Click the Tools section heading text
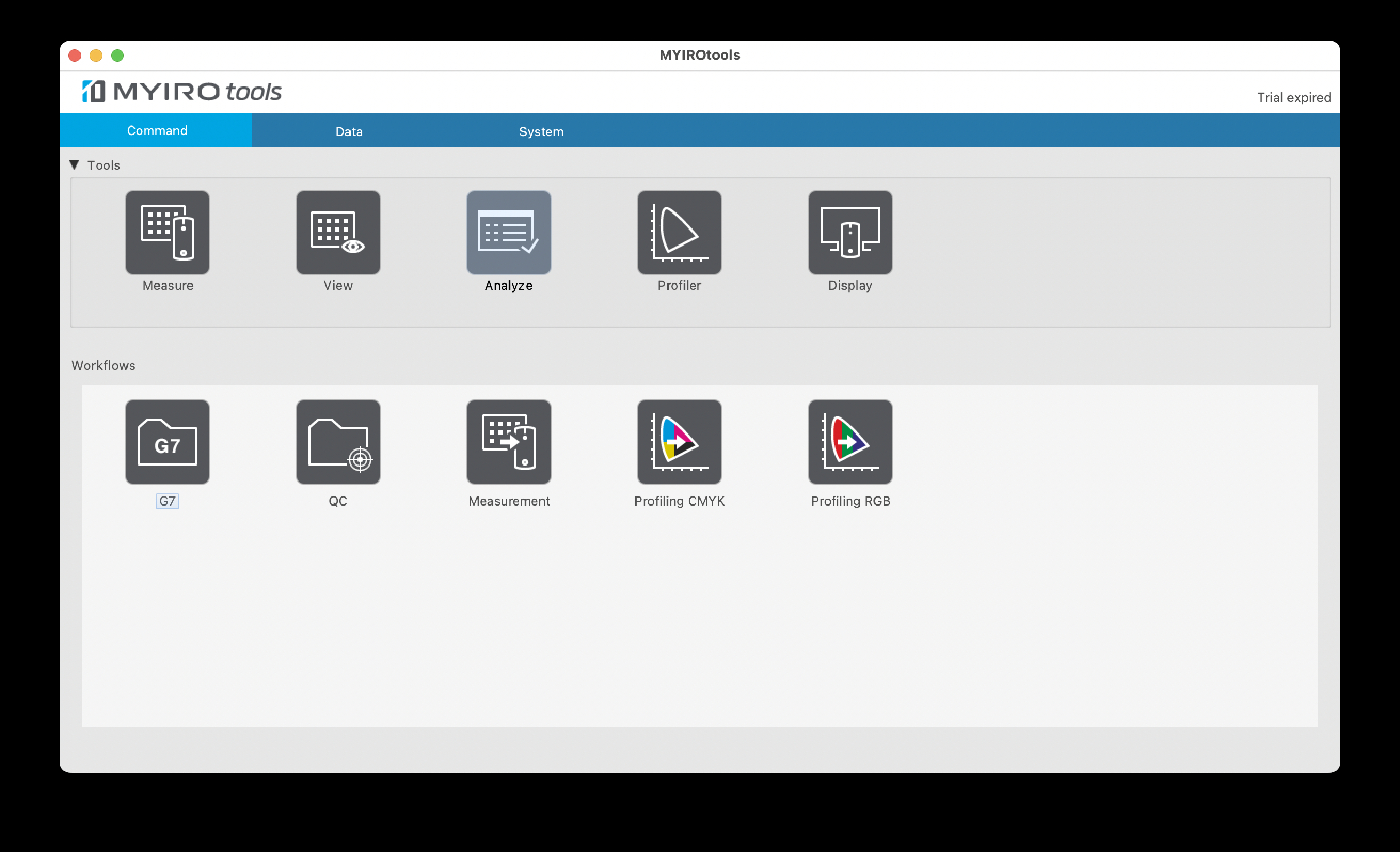The width and height of the screenshot is (1400, 852). click(104, 165)
